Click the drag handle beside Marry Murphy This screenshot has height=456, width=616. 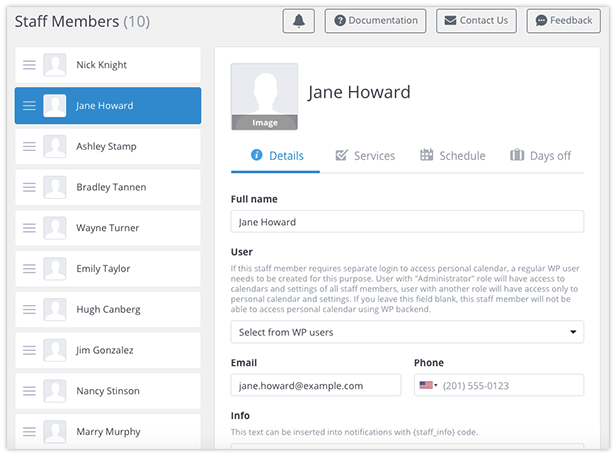click(x=29, y=432)
